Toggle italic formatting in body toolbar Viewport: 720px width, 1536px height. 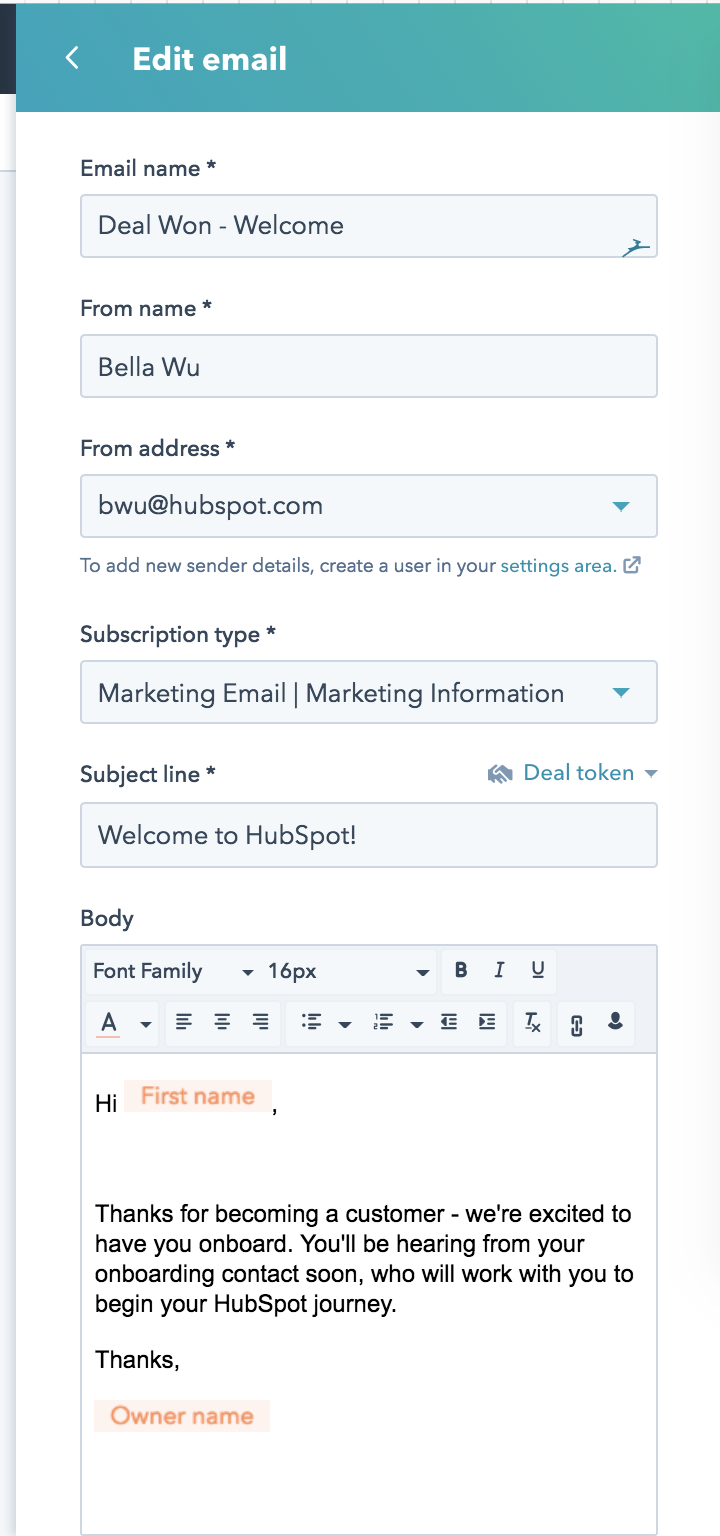click(x=499, y=970)
